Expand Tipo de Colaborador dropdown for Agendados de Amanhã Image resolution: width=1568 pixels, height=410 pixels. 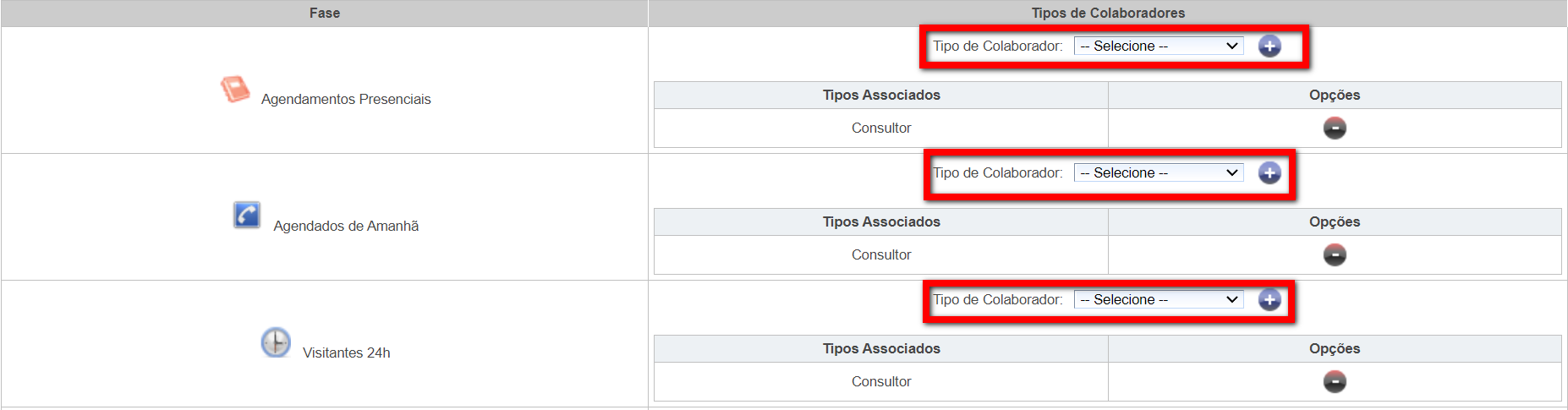click(x=1158, y=173)
